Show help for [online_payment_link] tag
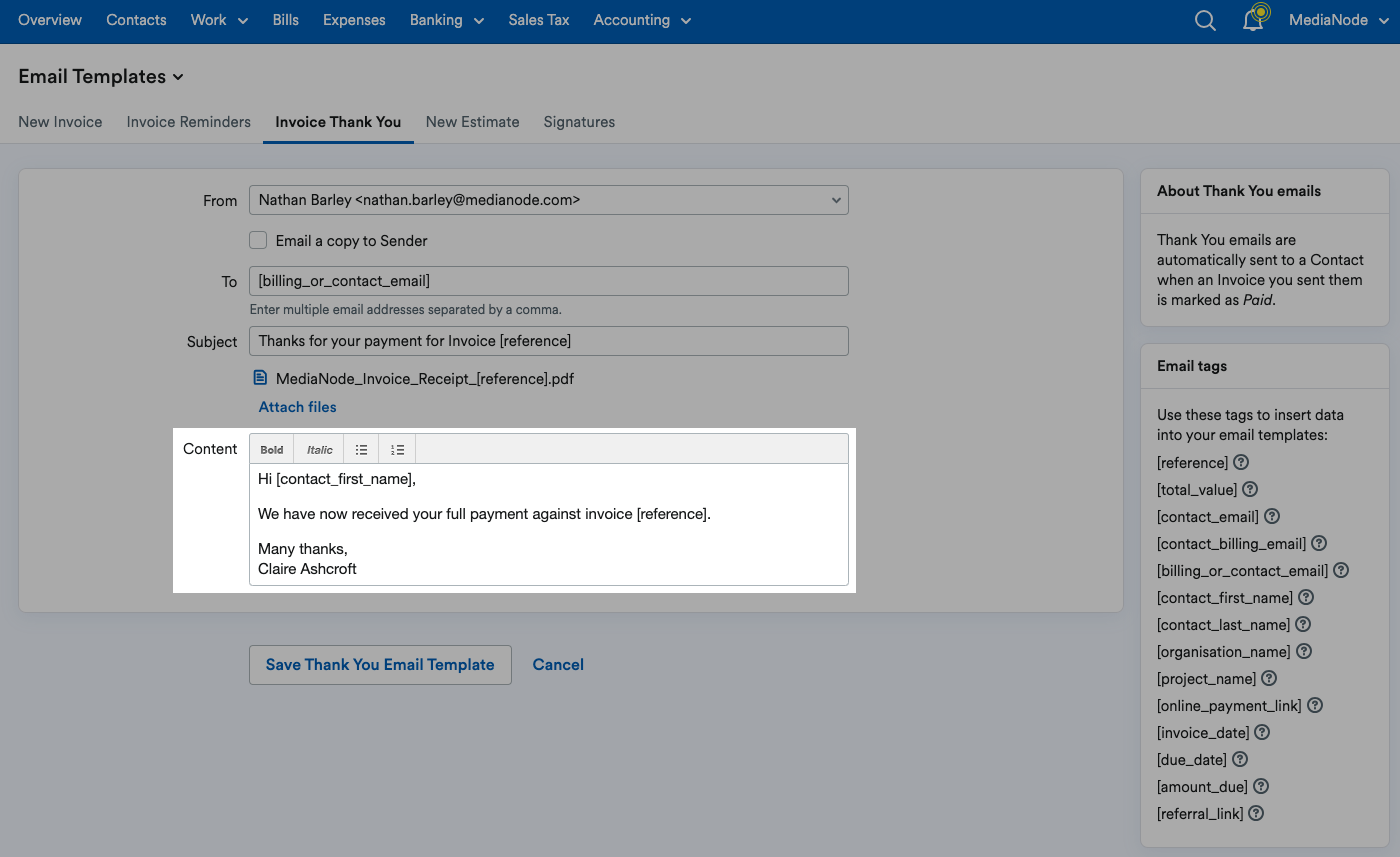 [x=1315, y=705]
